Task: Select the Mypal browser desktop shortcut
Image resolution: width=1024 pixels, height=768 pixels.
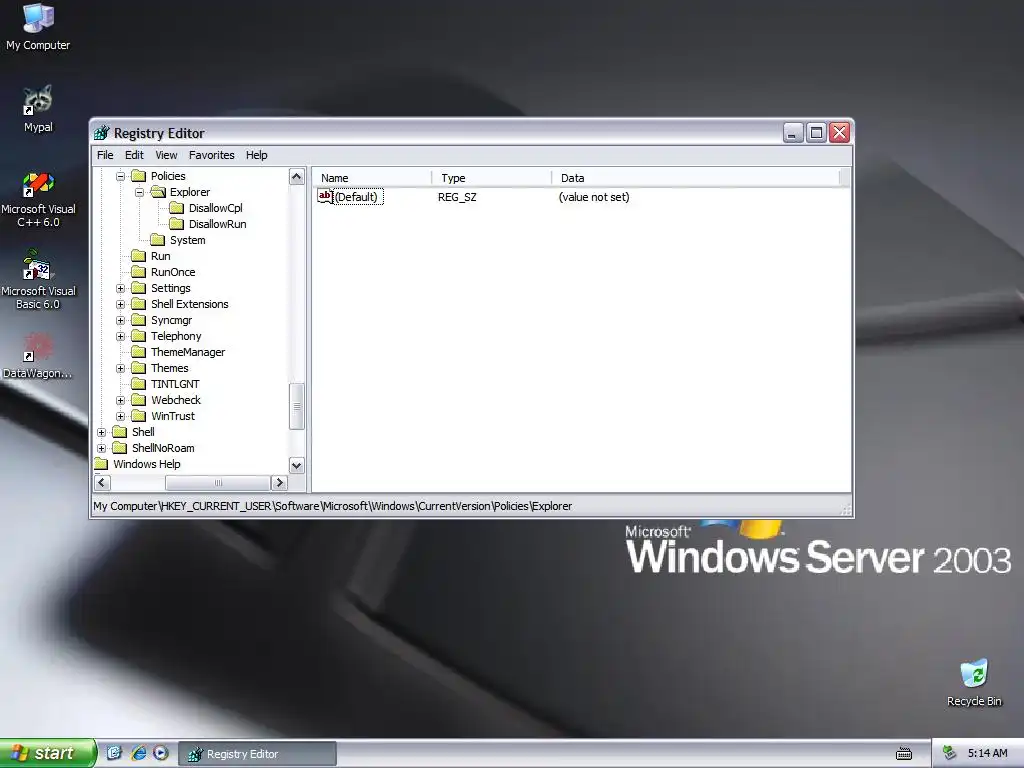Action: point(38,108)
